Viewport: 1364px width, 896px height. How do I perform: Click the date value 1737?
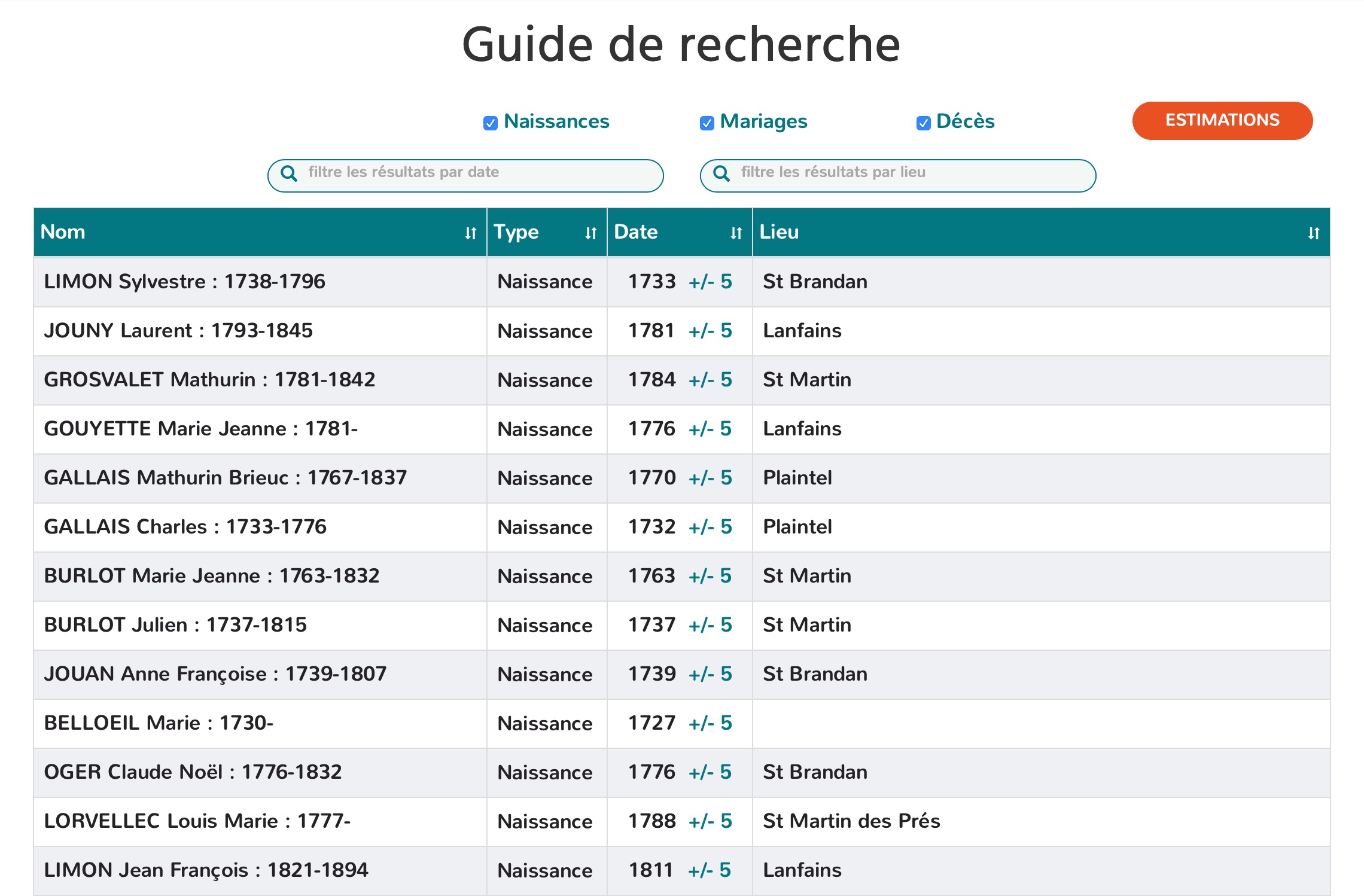pyautogui.click(x=651, y=625)
